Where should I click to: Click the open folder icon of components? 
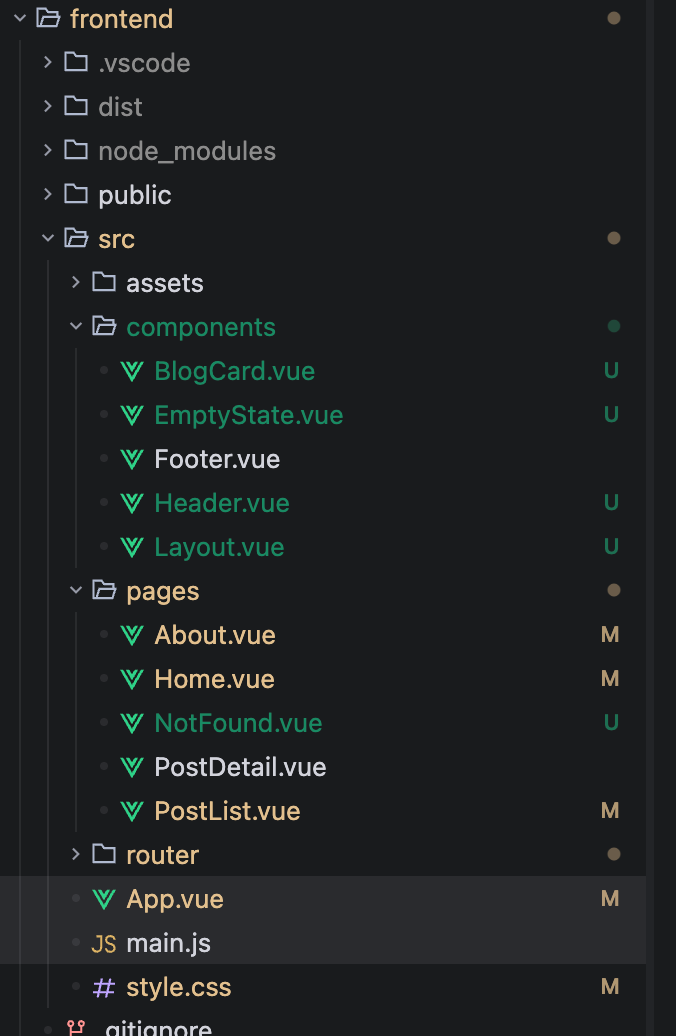[104, 326]
